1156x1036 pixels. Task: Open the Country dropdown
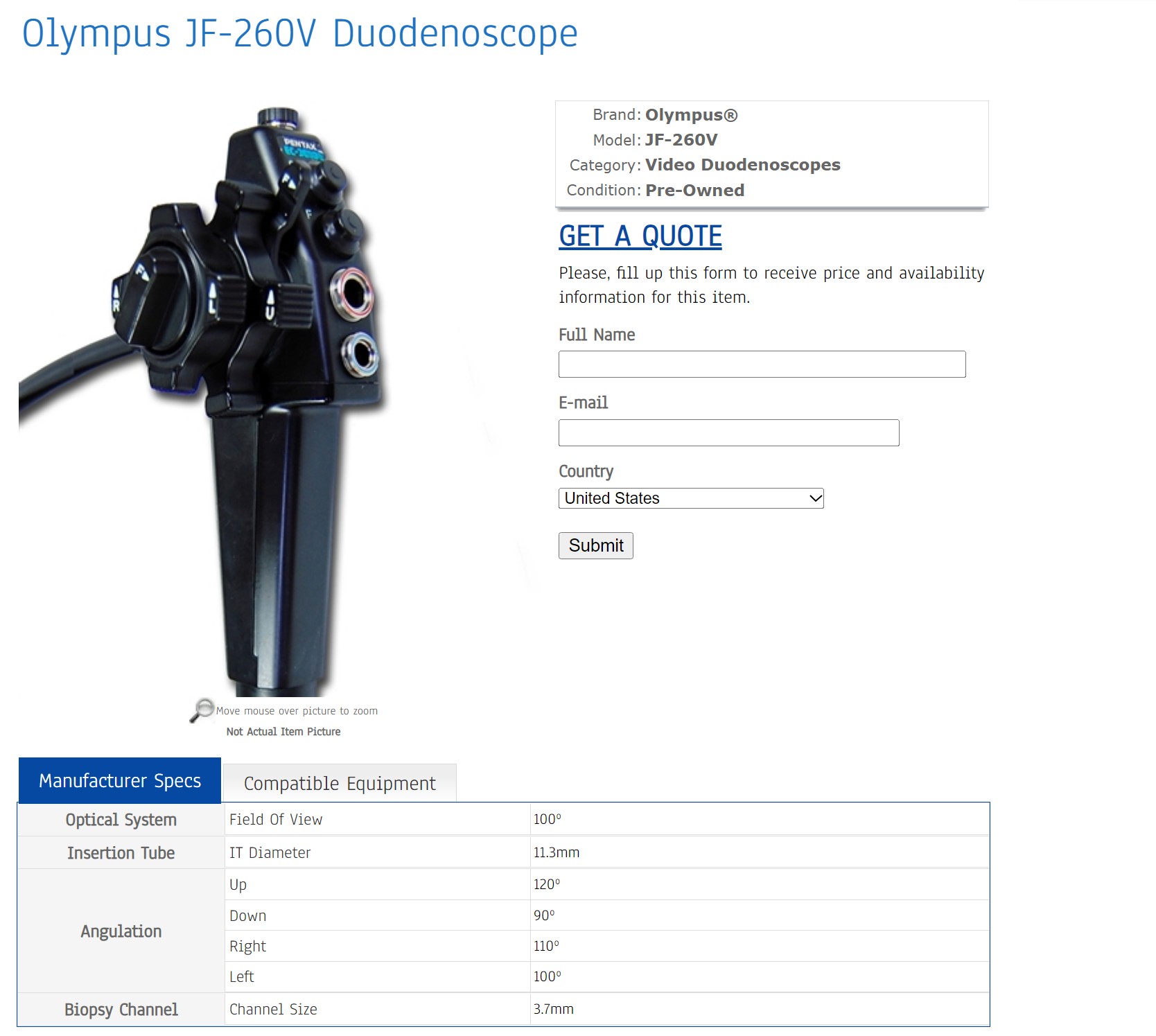691,498
